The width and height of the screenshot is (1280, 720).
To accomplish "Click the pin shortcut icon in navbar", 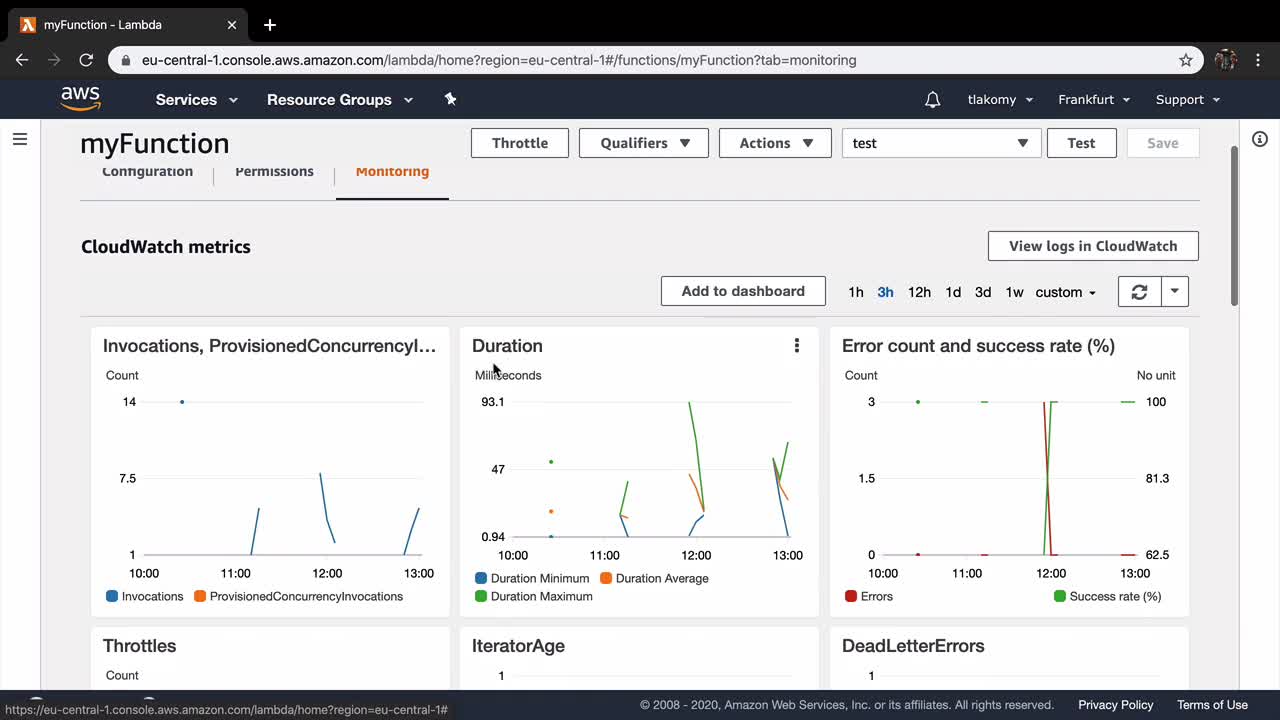I will point(450,99).
